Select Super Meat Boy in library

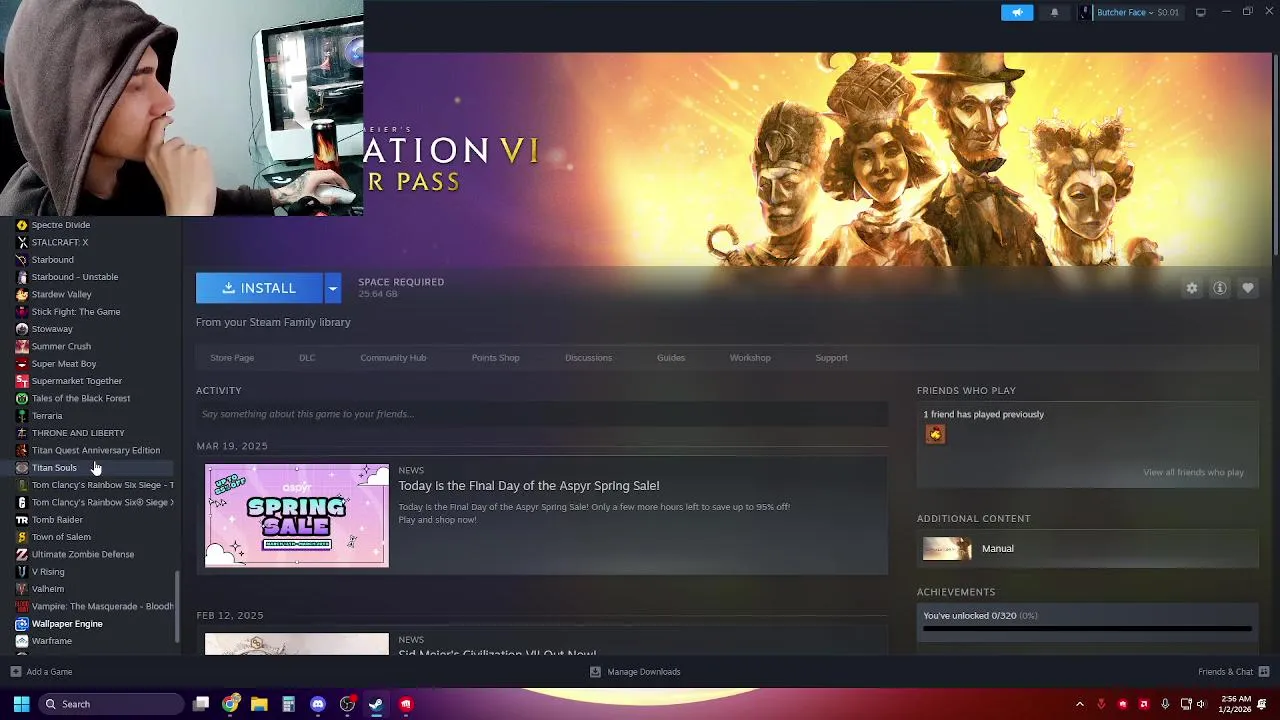(64, 364)
